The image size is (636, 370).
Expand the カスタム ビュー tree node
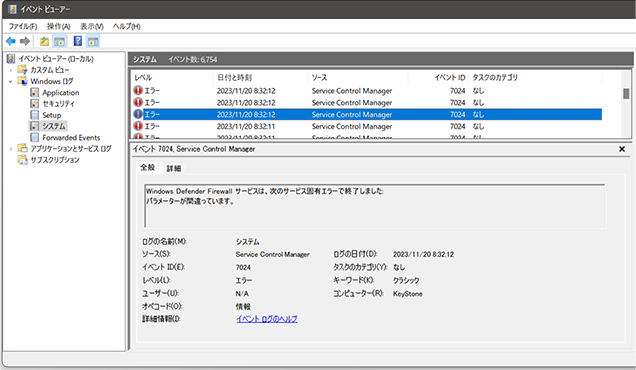coord(11,70)
